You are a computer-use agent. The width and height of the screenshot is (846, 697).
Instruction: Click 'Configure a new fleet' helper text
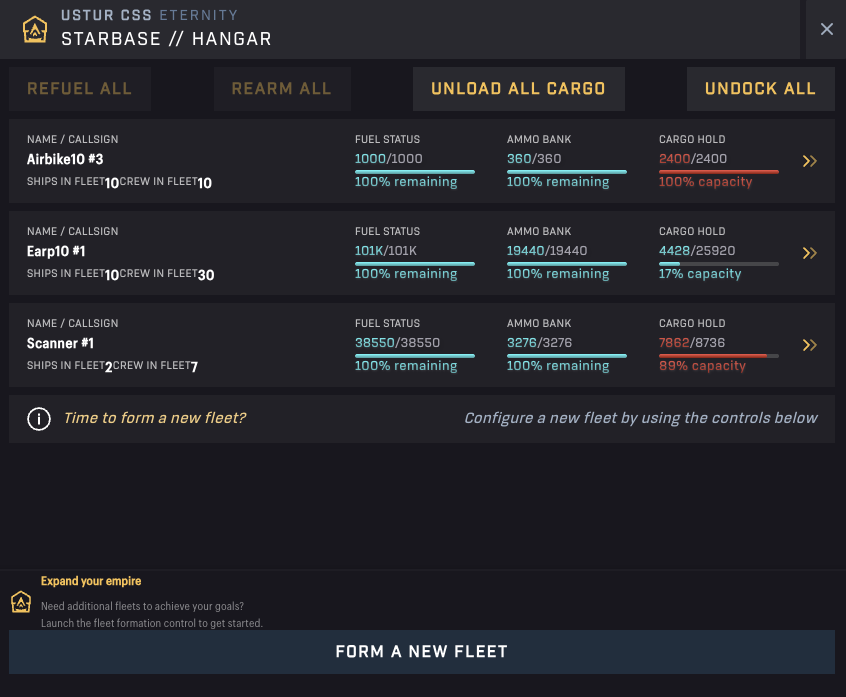click(641, 418)
